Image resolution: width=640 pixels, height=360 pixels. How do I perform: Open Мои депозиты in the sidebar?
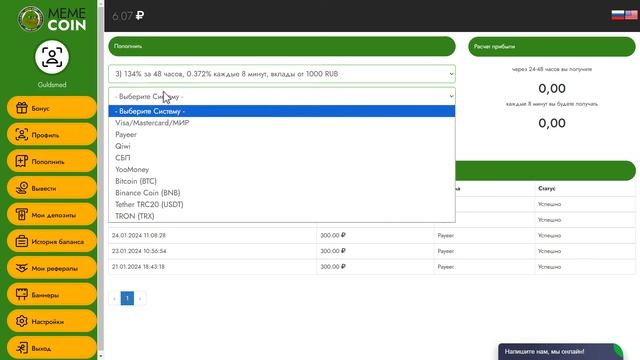tap(52, 215)
